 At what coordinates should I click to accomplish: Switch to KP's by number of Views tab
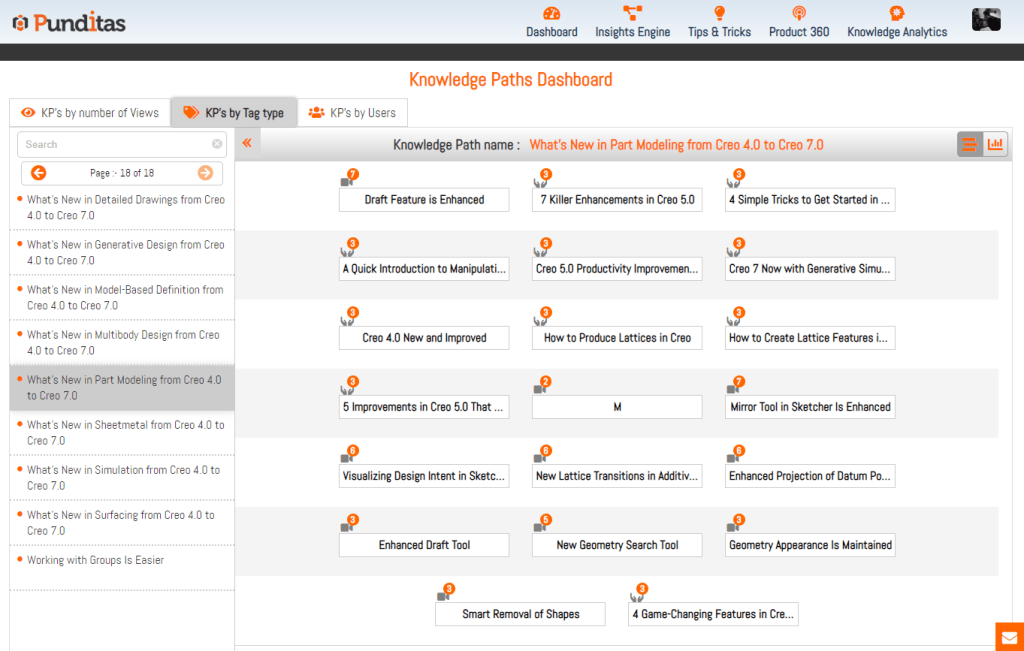click(x=90, y=113)
